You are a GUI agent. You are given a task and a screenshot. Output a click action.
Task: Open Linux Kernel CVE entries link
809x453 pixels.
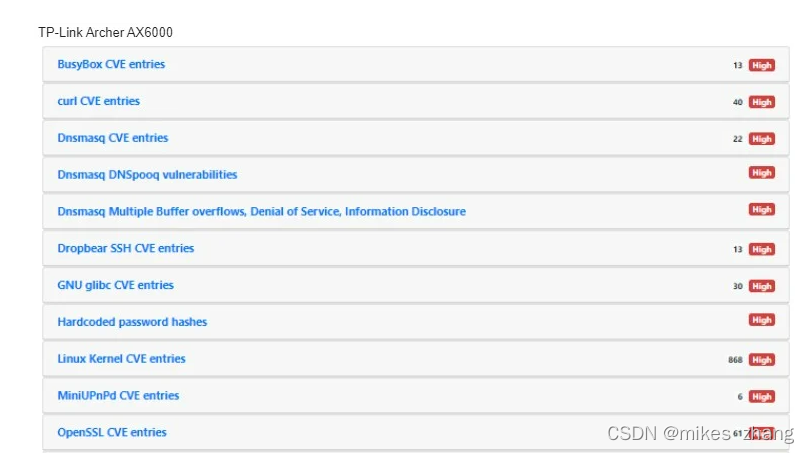tap(121, 359)
